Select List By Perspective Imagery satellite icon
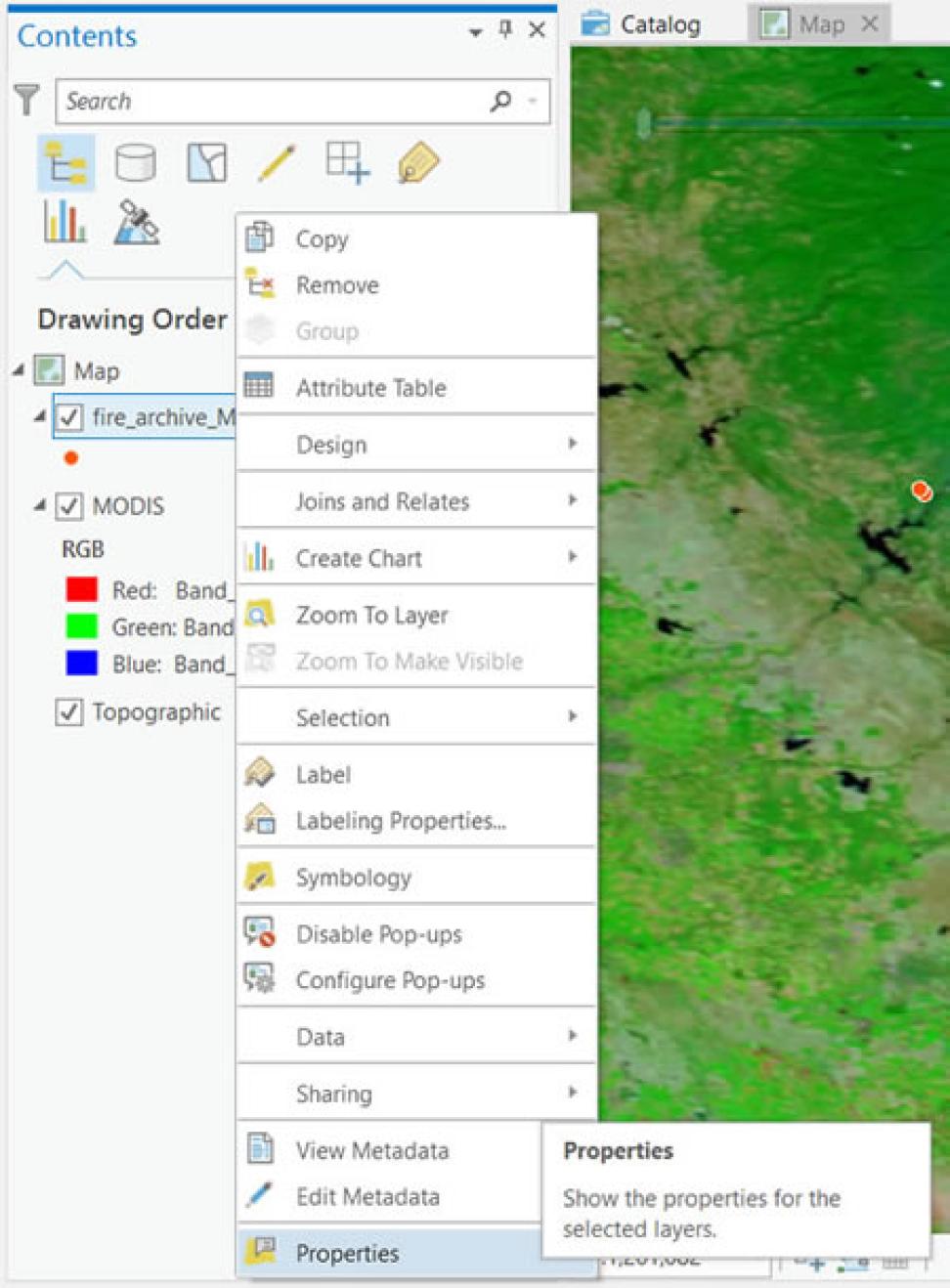The image size is (950, 1288). 136,222
